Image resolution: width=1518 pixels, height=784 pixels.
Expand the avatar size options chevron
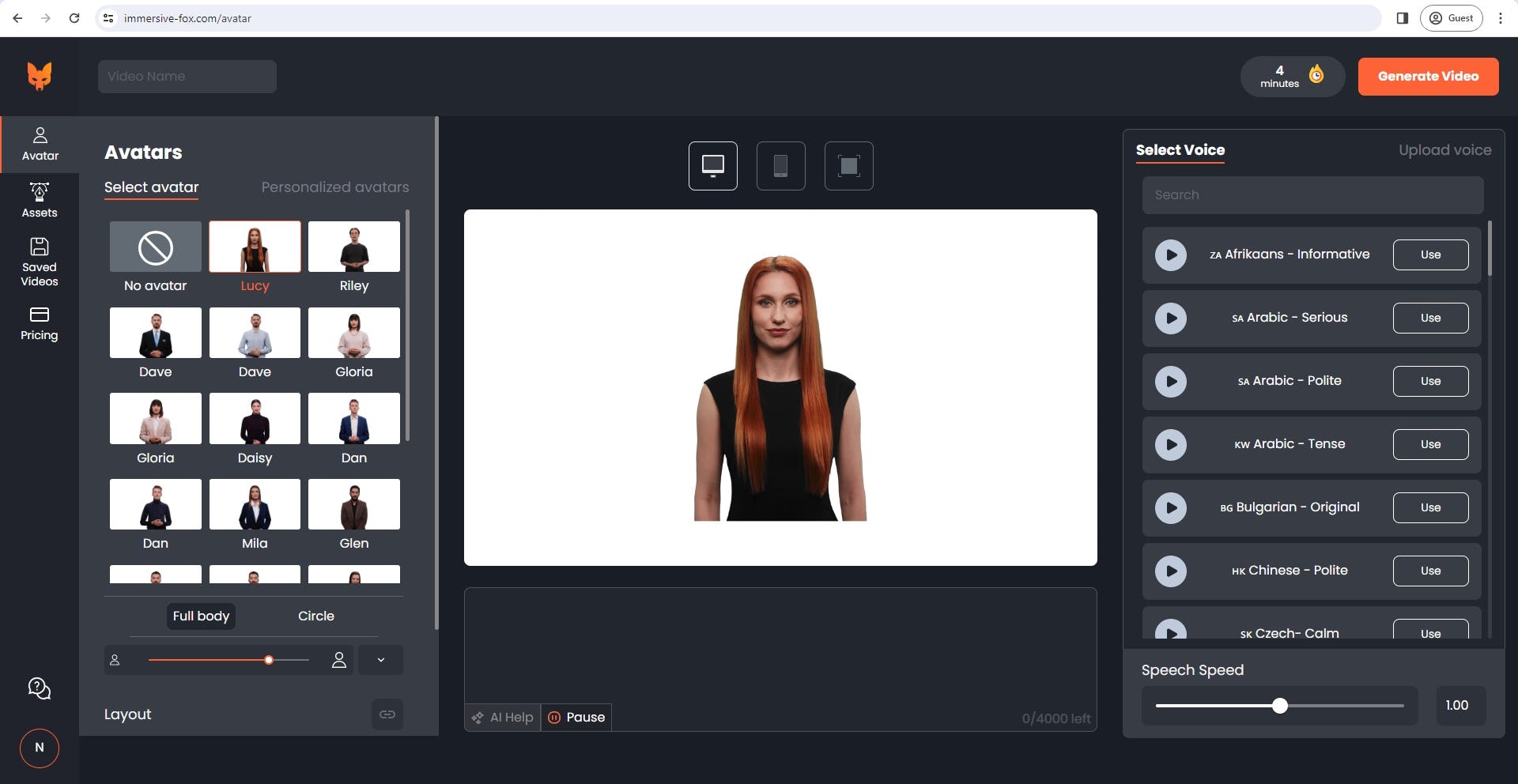pyautogui.click(x=380, y=659)
